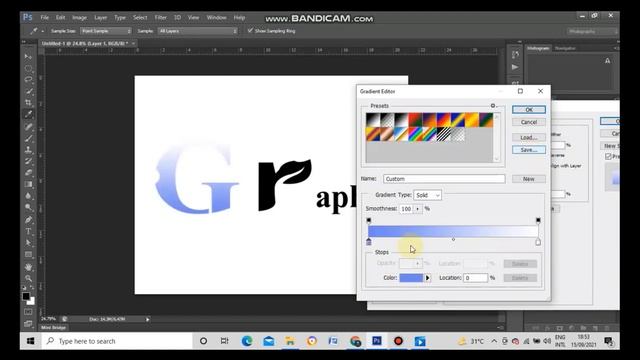Select the right opacity stop above the gradient bar

click(x=538, y=220)
